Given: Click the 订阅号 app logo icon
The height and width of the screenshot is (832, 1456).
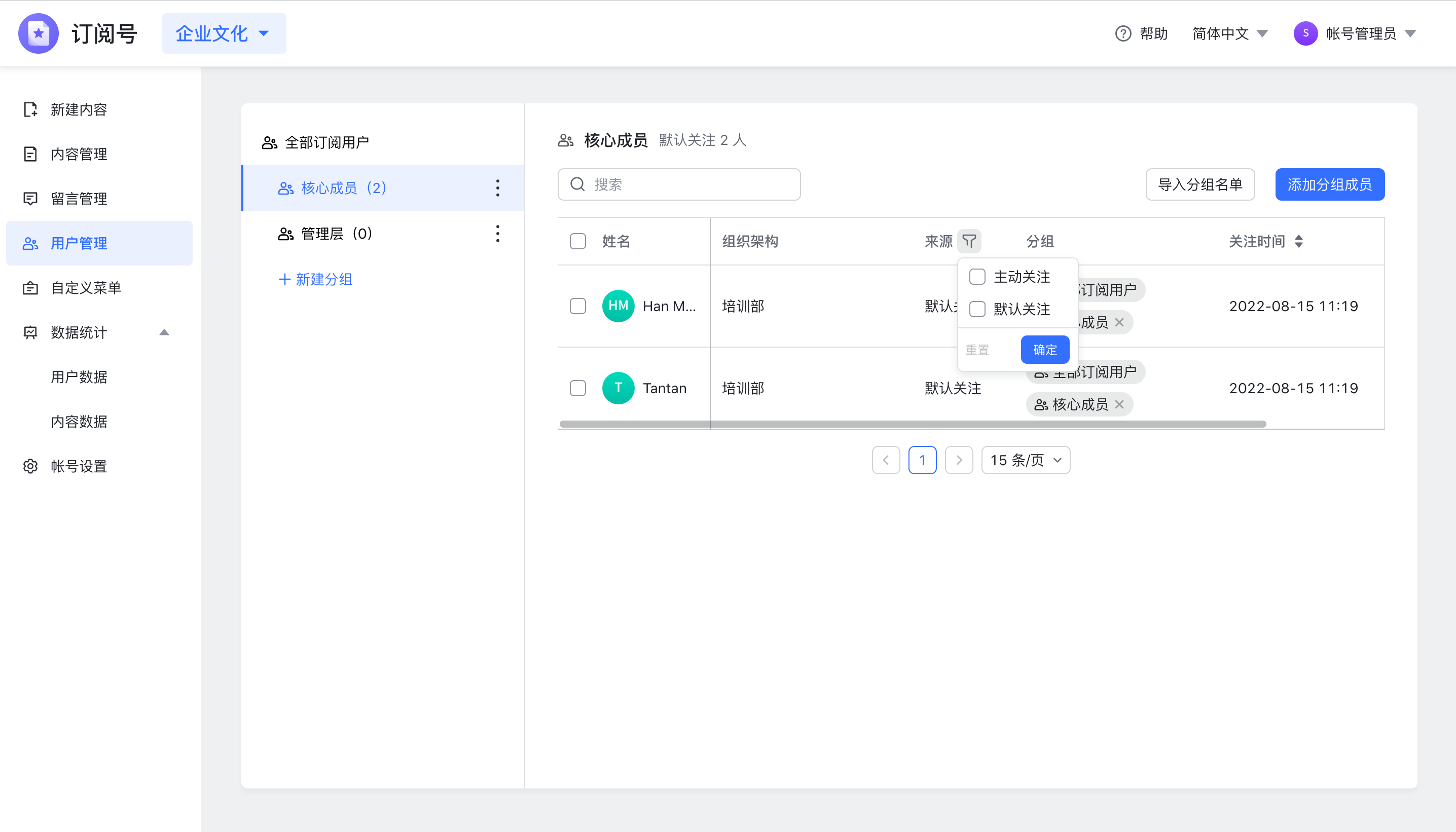Looking at the screenshot, I should pyautogui.click(x=39, y=34).
